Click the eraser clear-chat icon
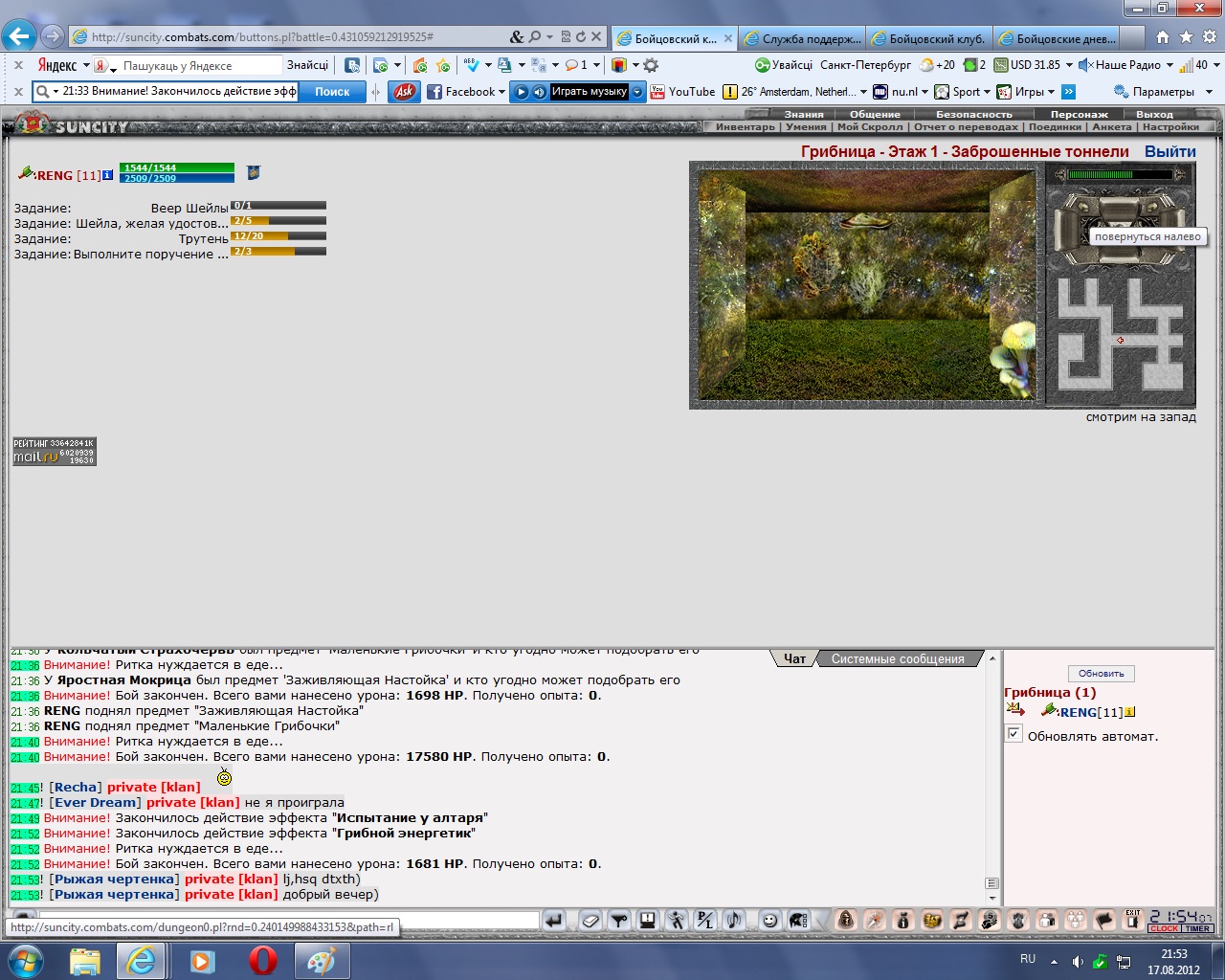The image size is (1225, 980). point(590,921)
